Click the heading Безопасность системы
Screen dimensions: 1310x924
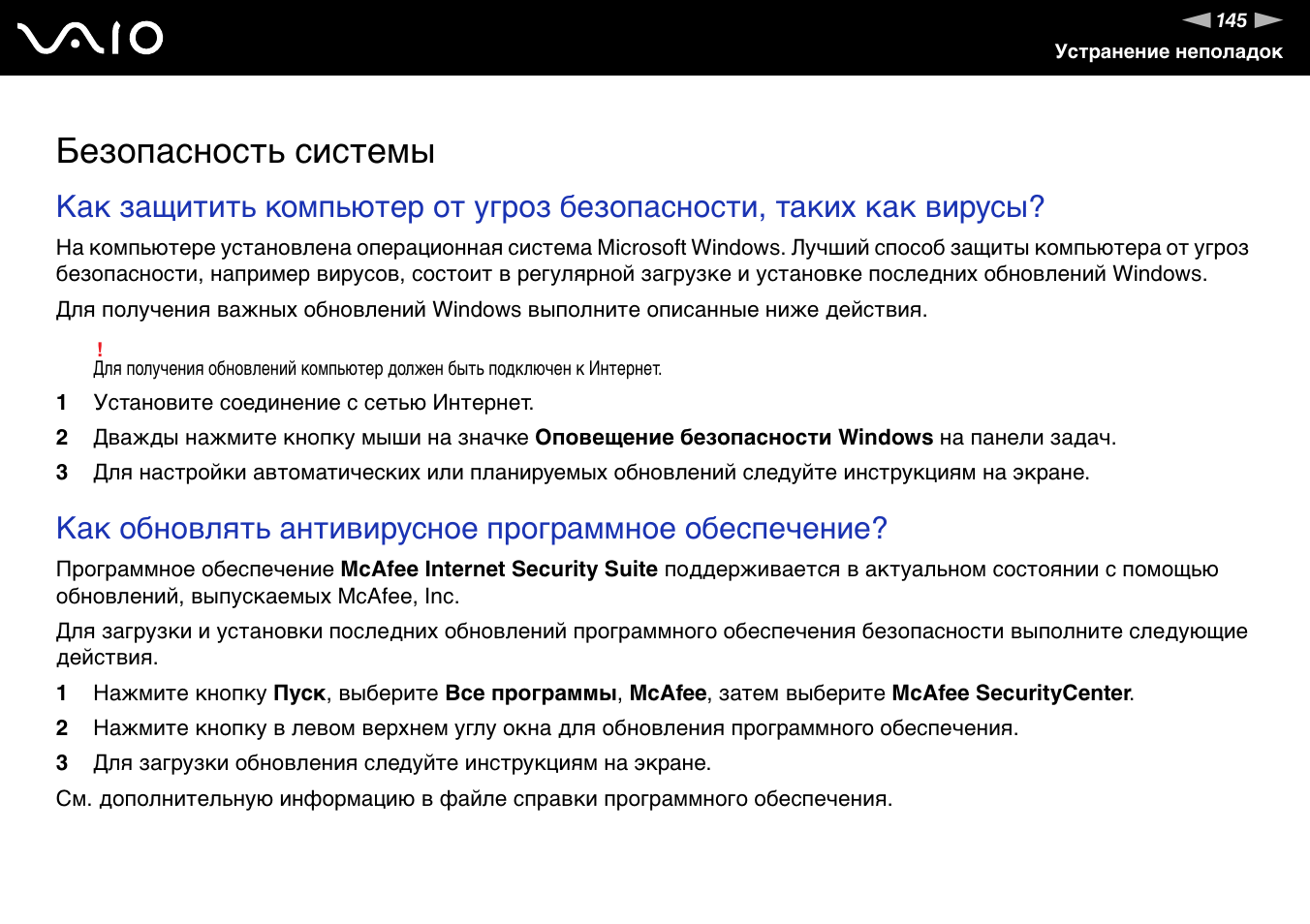pyautogui.click(x=245, y=151)
